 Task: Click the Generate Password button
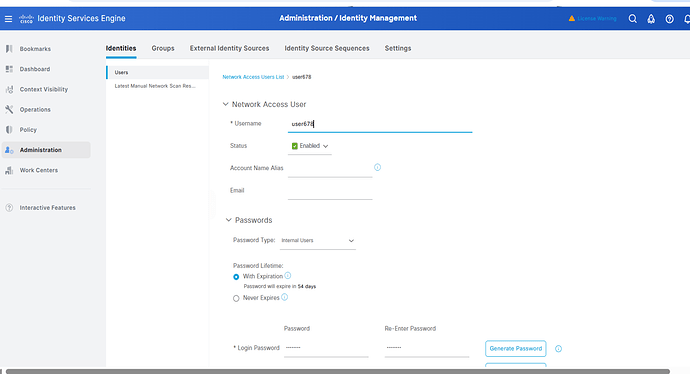coord(516,348)
